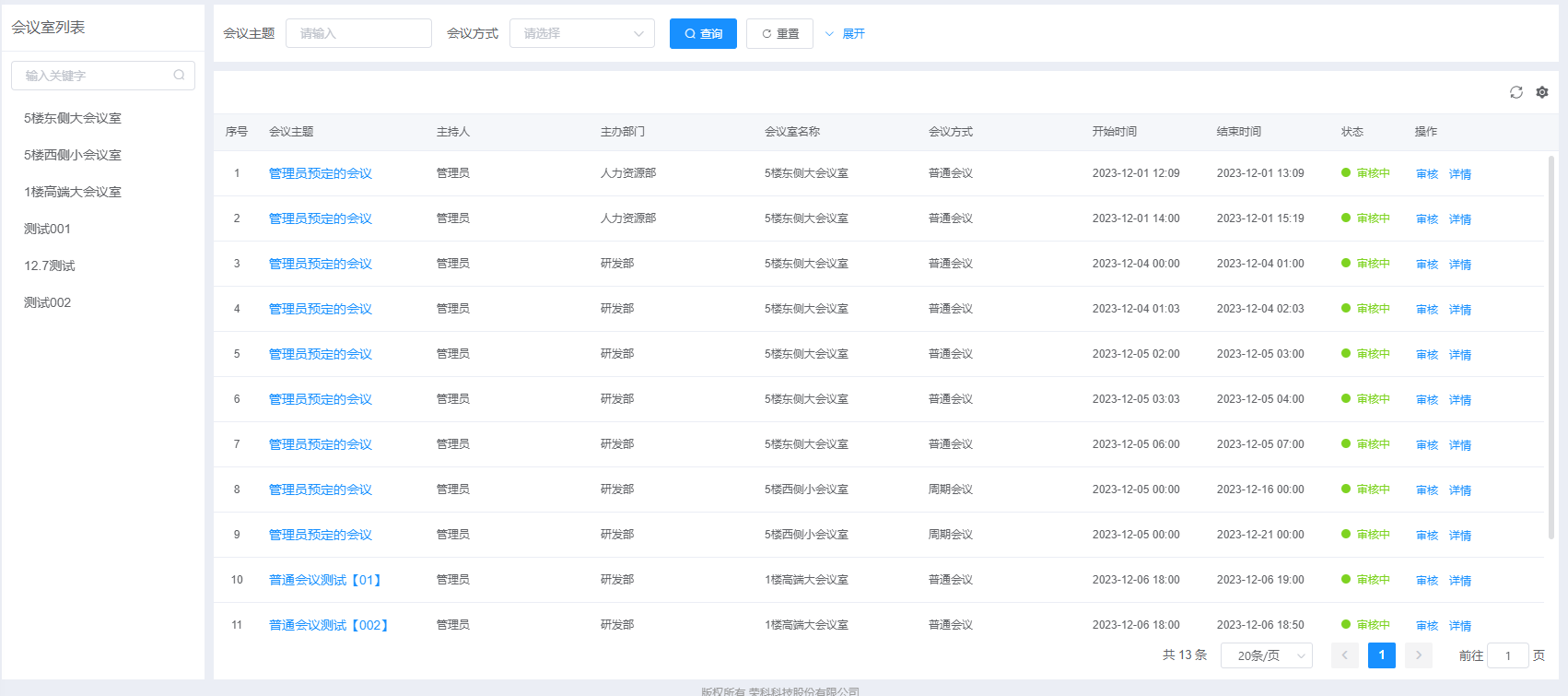
Task: Open the 会议方式 dropdown
Action: pos(581,33)
